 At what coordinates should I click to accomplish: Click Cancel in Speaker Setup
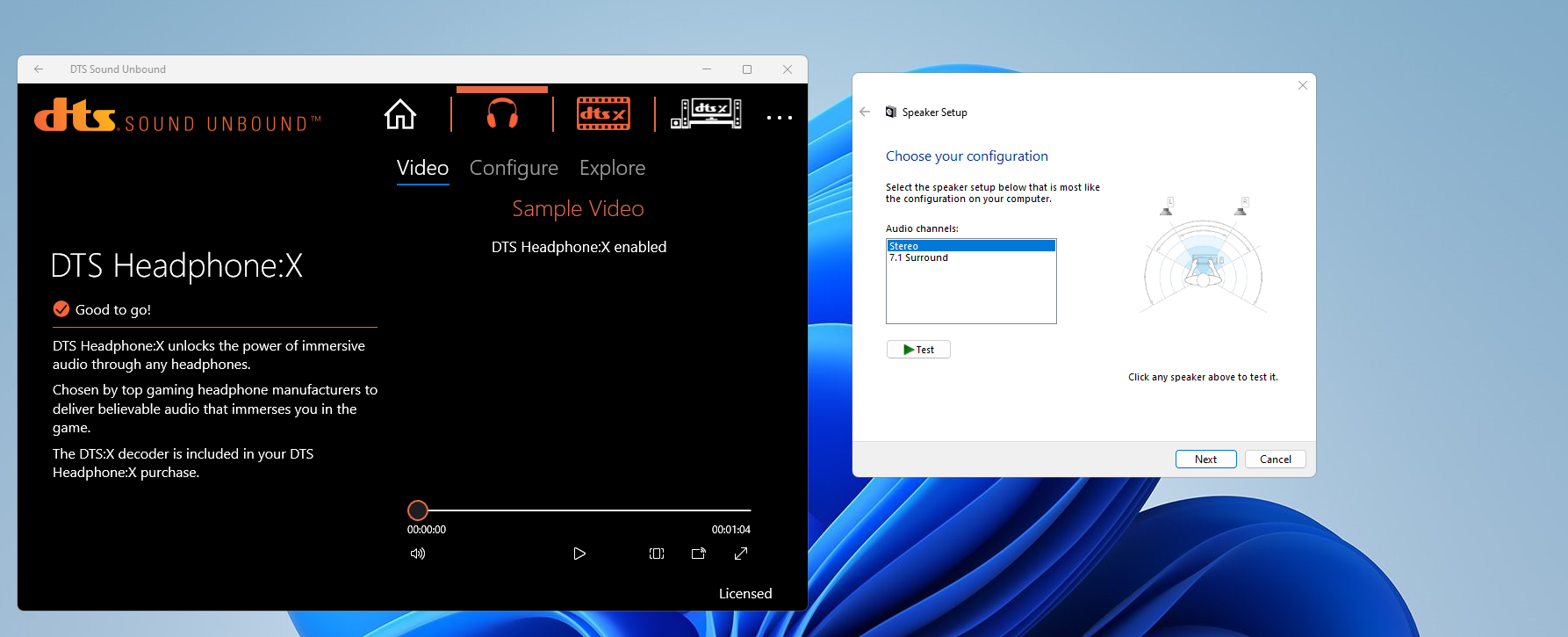[x=1275, y=459]
